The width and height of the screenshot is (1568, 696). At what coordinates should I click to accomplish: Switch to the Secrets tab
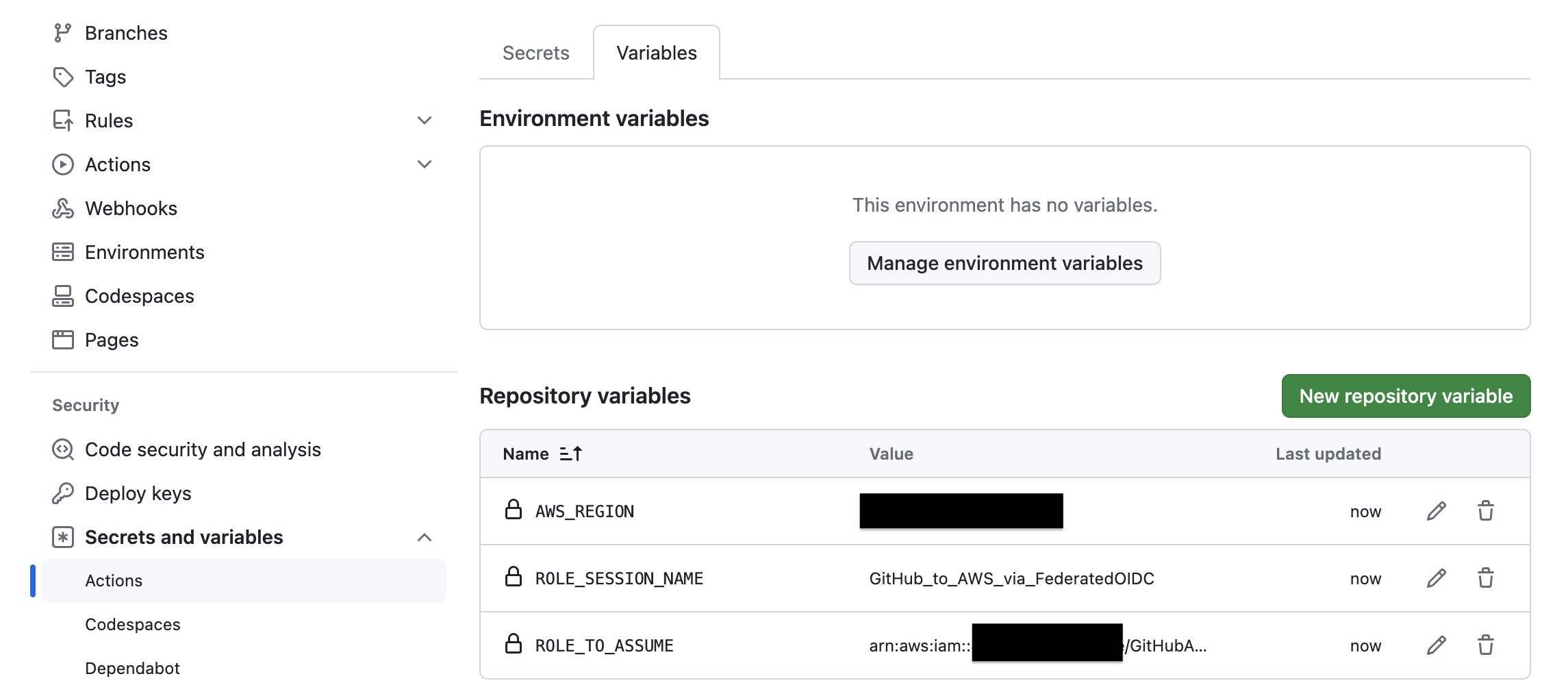[x=535, y=53]
